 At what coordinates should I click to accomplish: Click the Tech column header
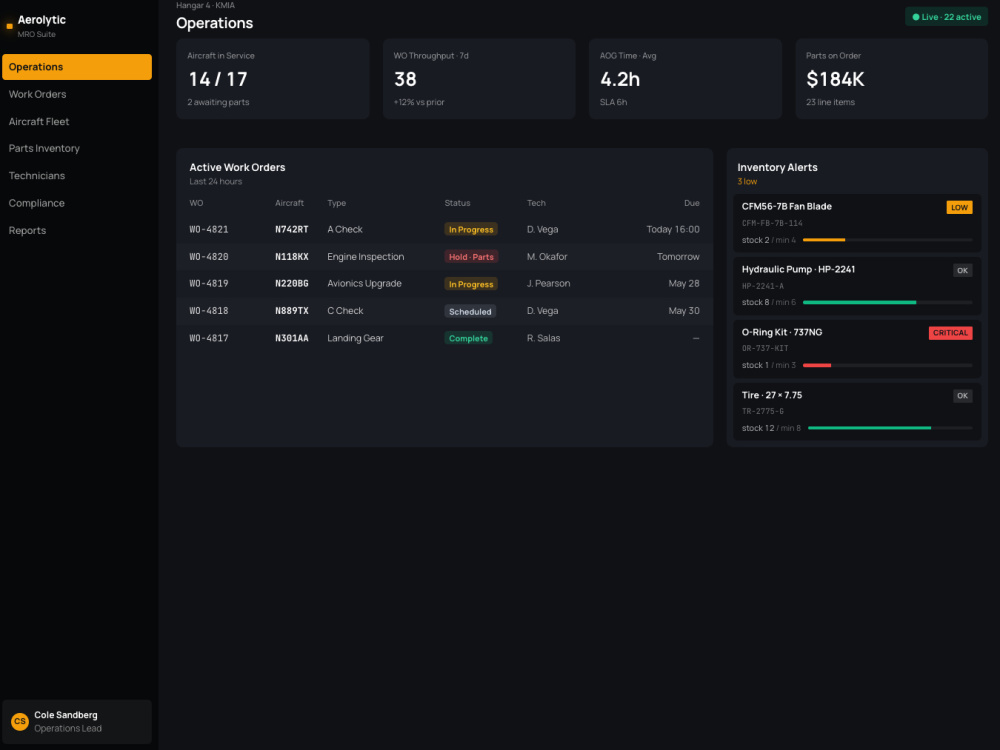click(x=536, y=203)
